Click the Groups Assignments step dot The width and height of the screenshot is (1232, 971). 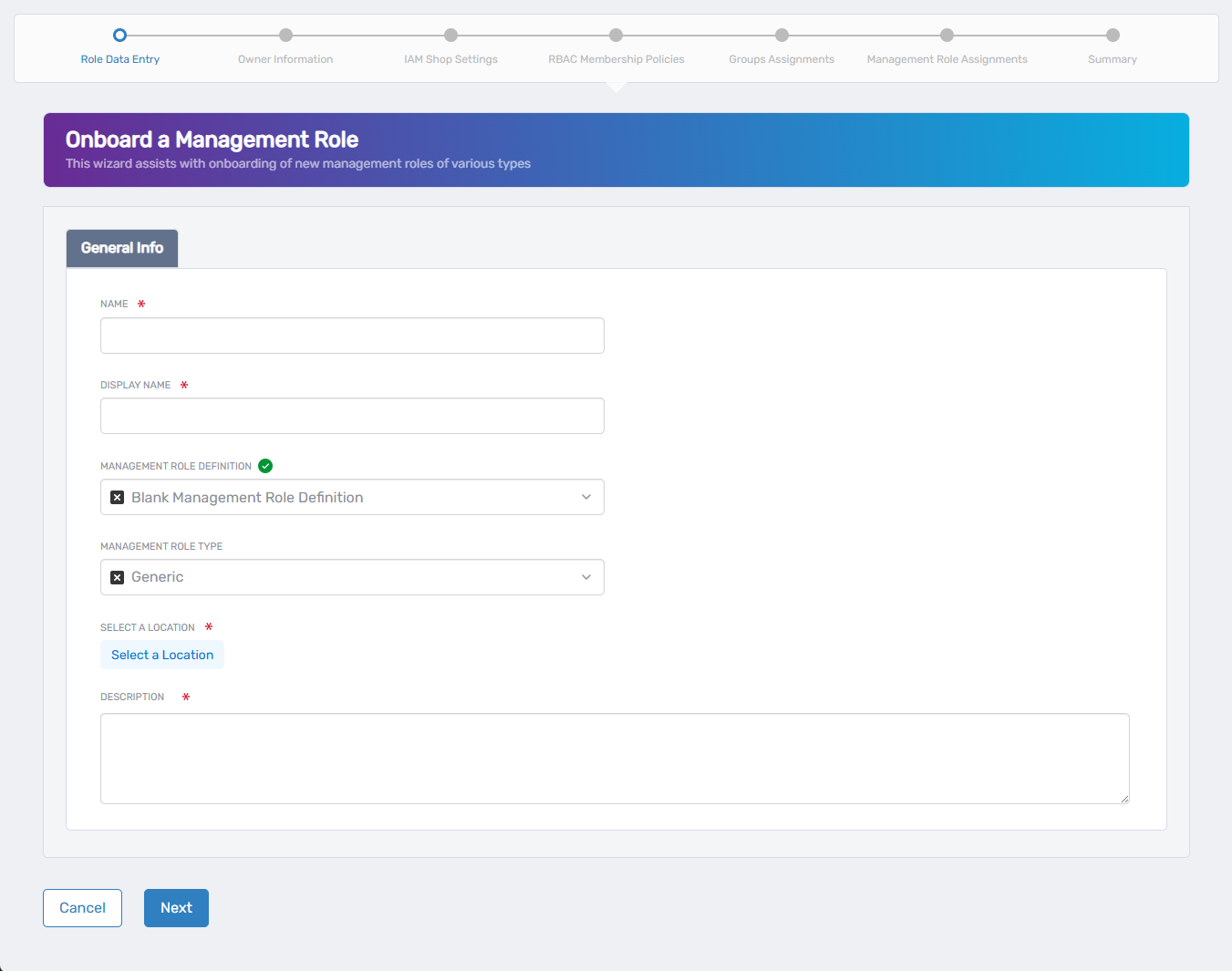click(782, 36)
